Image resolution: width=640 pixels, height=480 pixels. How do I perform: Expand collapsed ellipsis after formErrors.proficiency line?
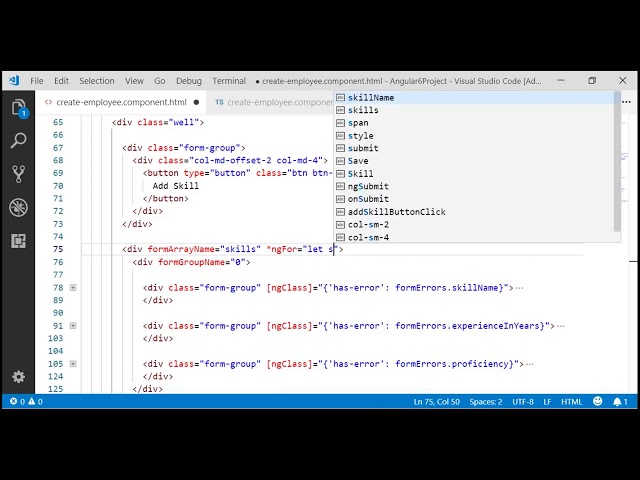pos(530,364)
